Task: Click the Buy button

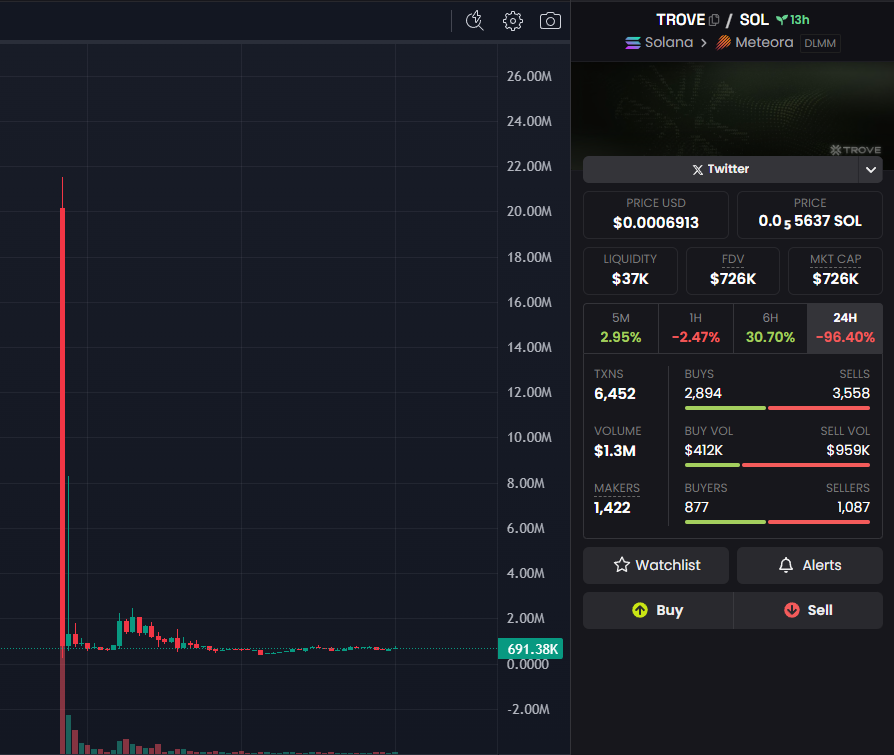Action: (x=658, y=610)
